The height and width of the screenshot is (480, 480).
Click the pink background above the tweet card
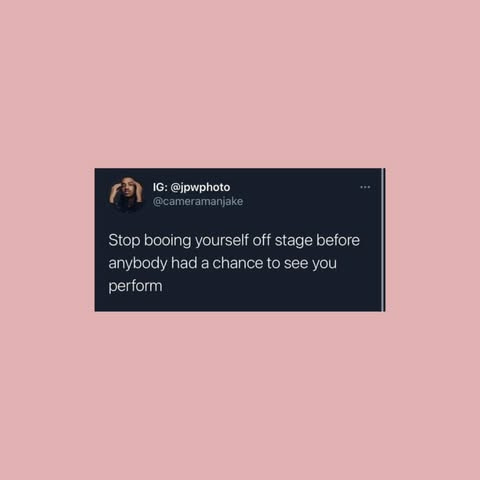coord(240,83)
